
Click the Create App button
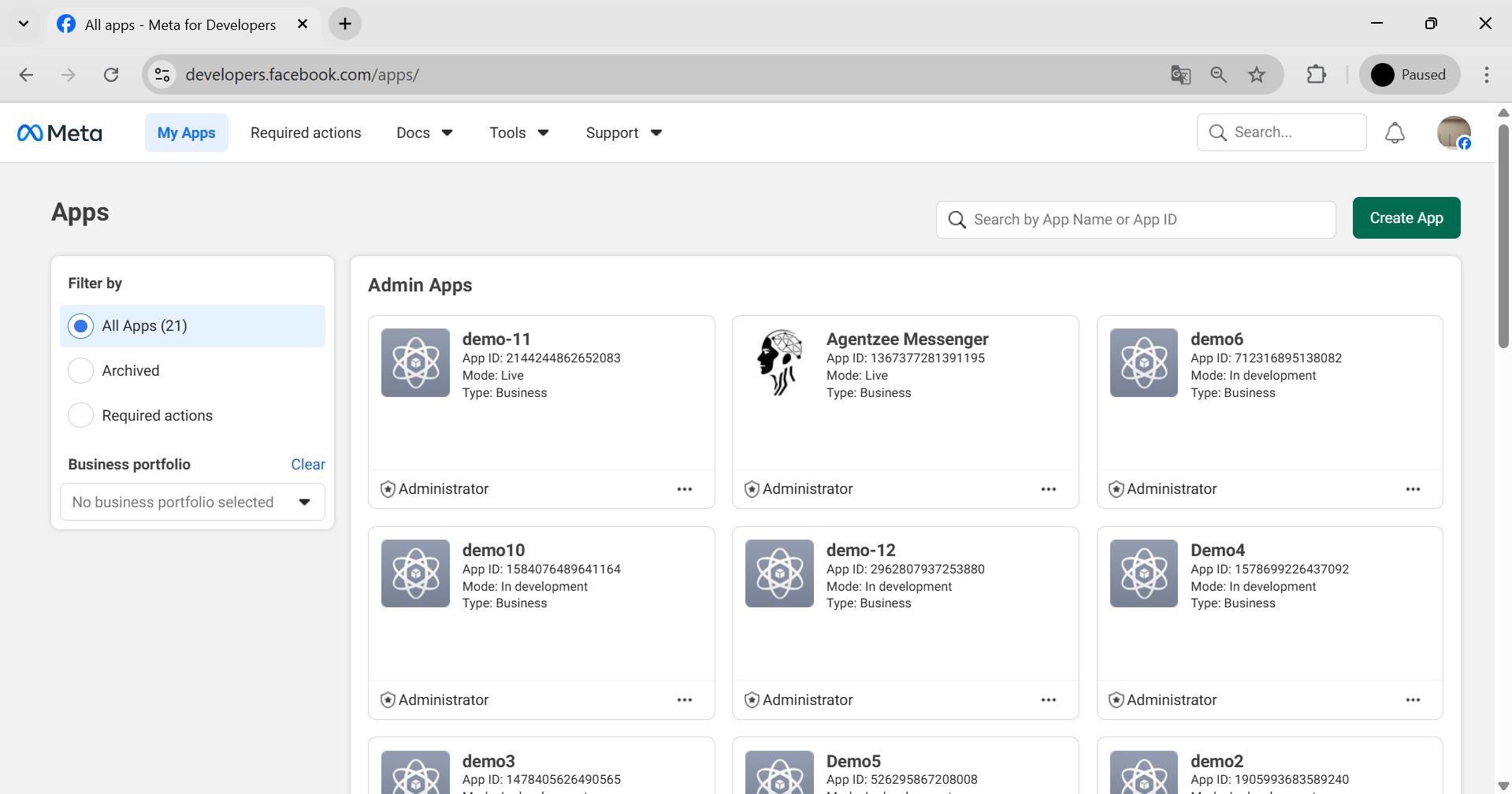[1406, 218]
